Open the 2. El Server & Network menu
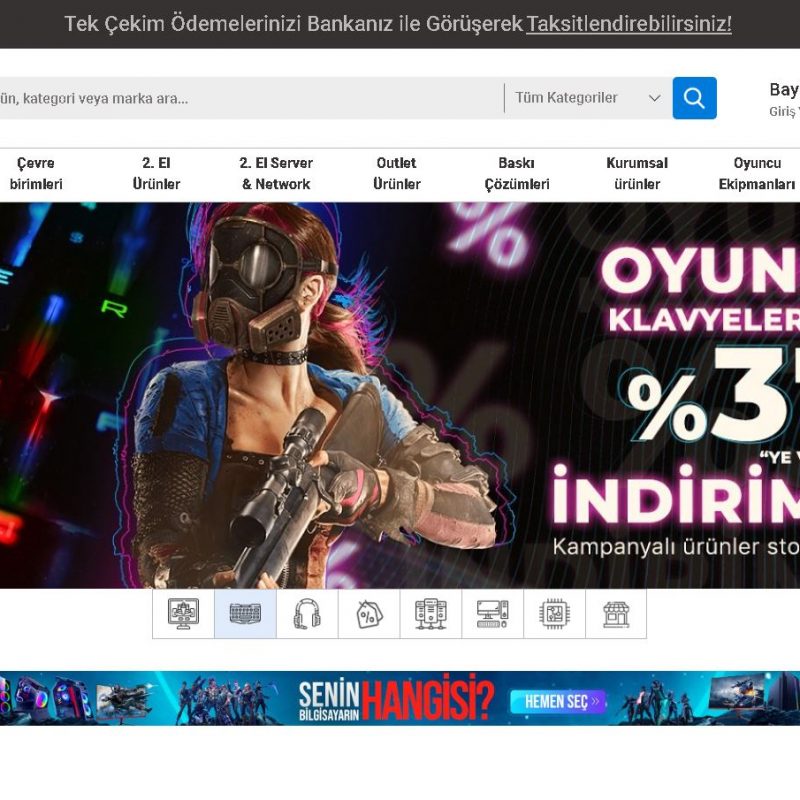 (276, 173)
